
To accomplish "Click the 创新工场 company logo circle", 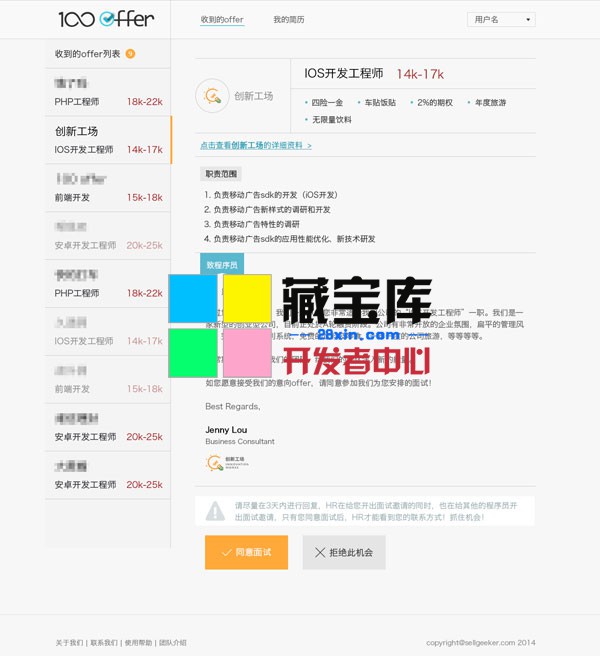I will pyautogui.click(x=212, y=96).
